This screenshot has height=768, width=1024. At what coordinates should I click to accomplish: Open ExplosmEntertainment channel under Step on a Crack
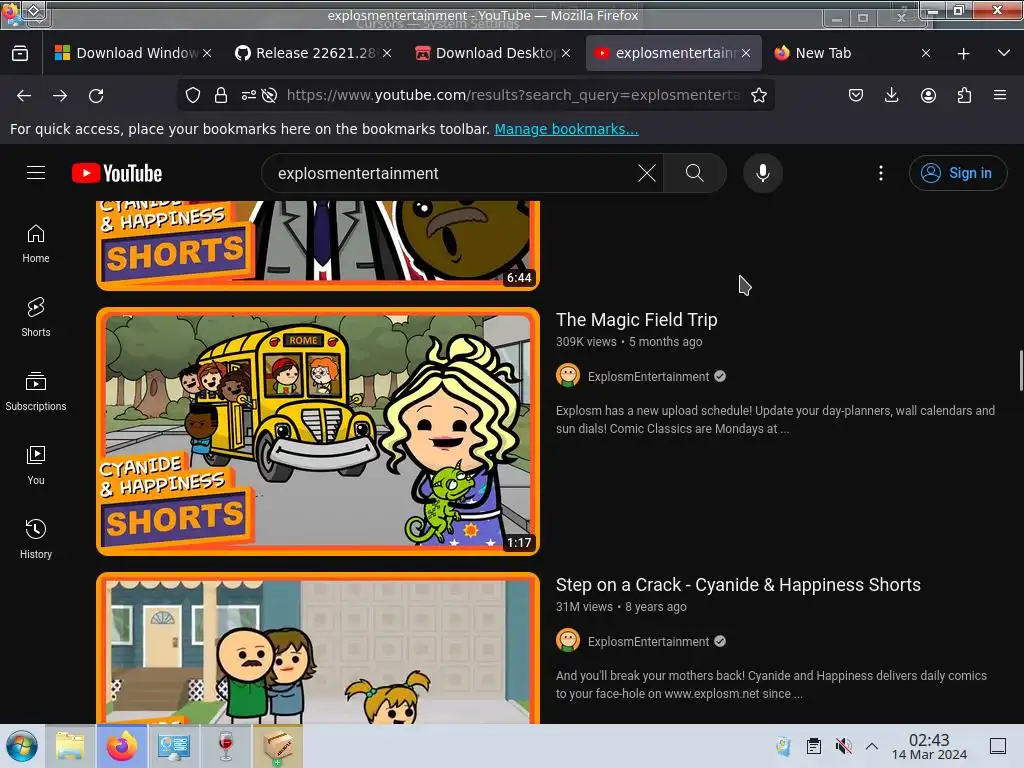click(648, 641)
